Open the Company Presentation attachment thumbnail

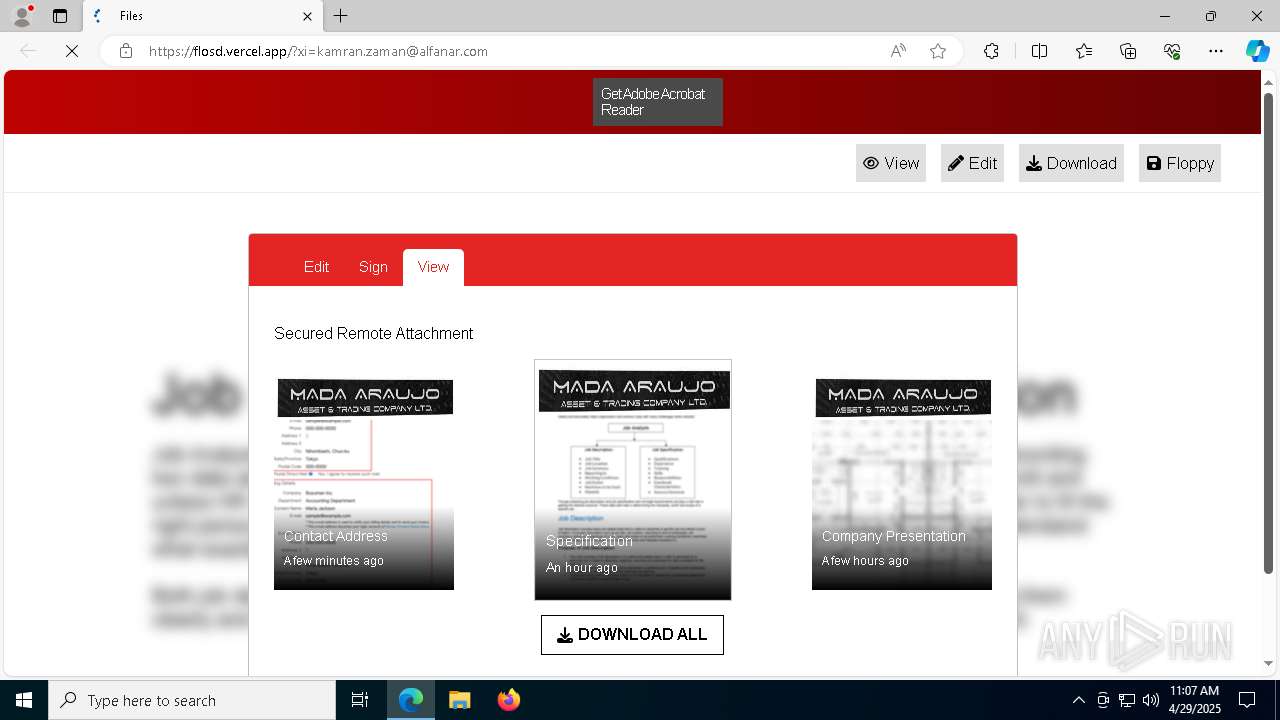click(902, 484)
